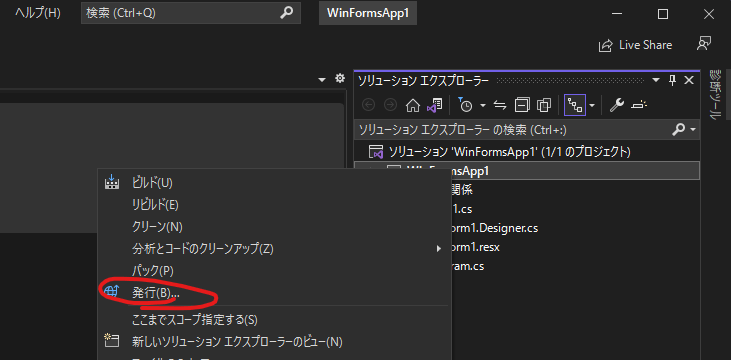Select the Form1.resx file
Viewport: 731px width, 360px height.
click(476, 247)
